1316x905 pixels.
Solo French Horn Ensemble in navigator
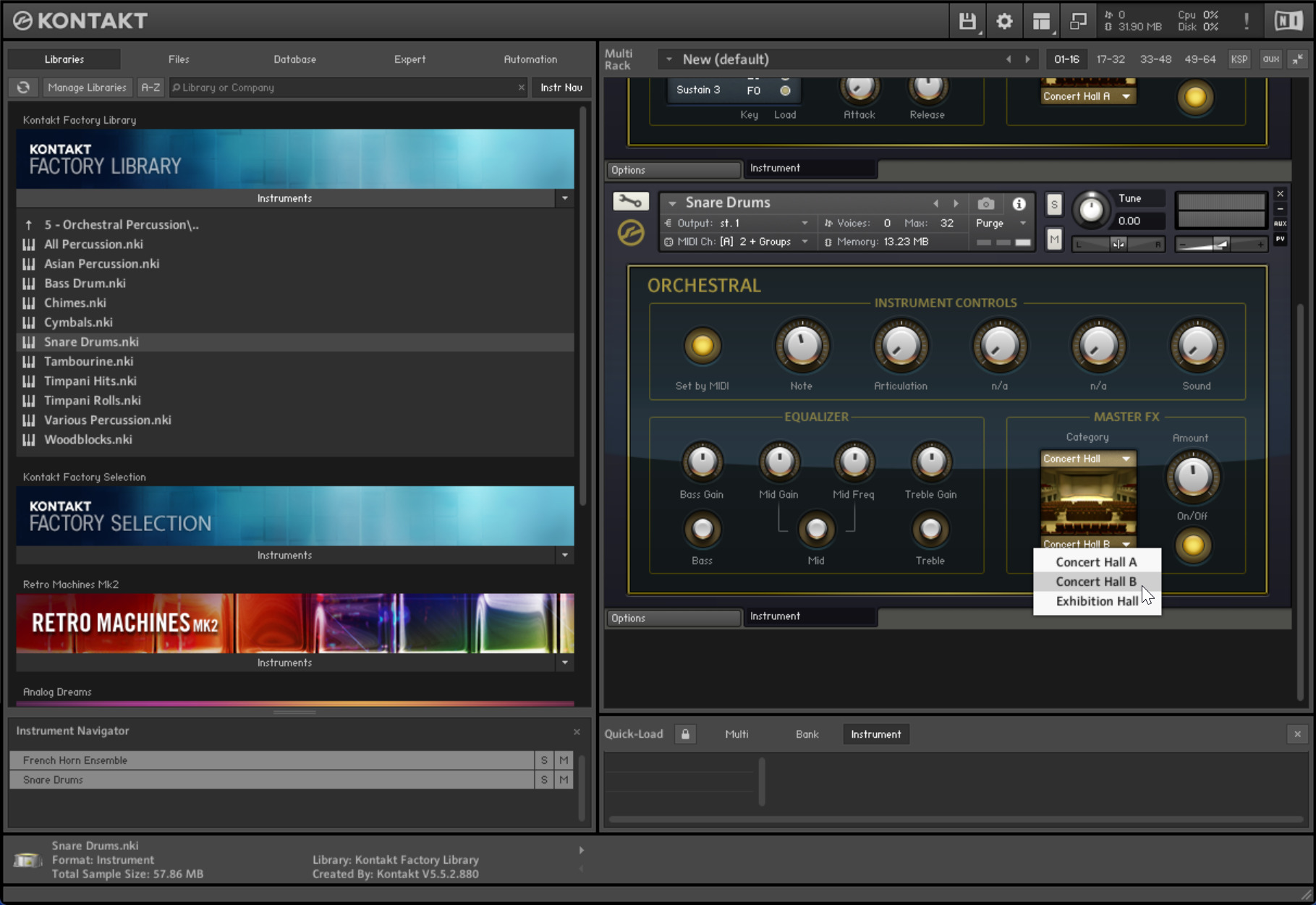click(x=544, y=760)
